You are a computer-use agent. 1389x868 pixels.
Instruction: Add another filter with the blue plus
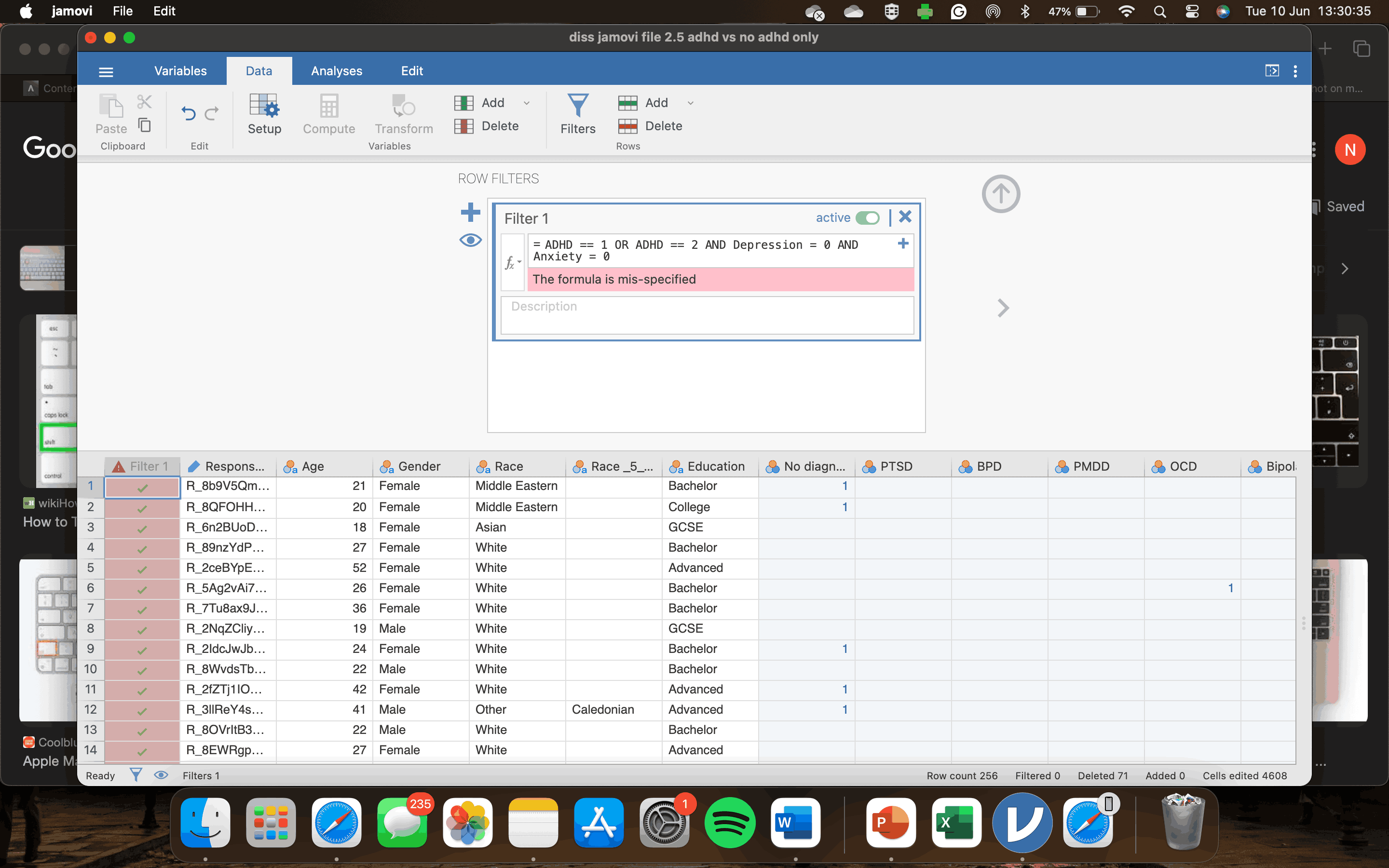pos(470,212)
